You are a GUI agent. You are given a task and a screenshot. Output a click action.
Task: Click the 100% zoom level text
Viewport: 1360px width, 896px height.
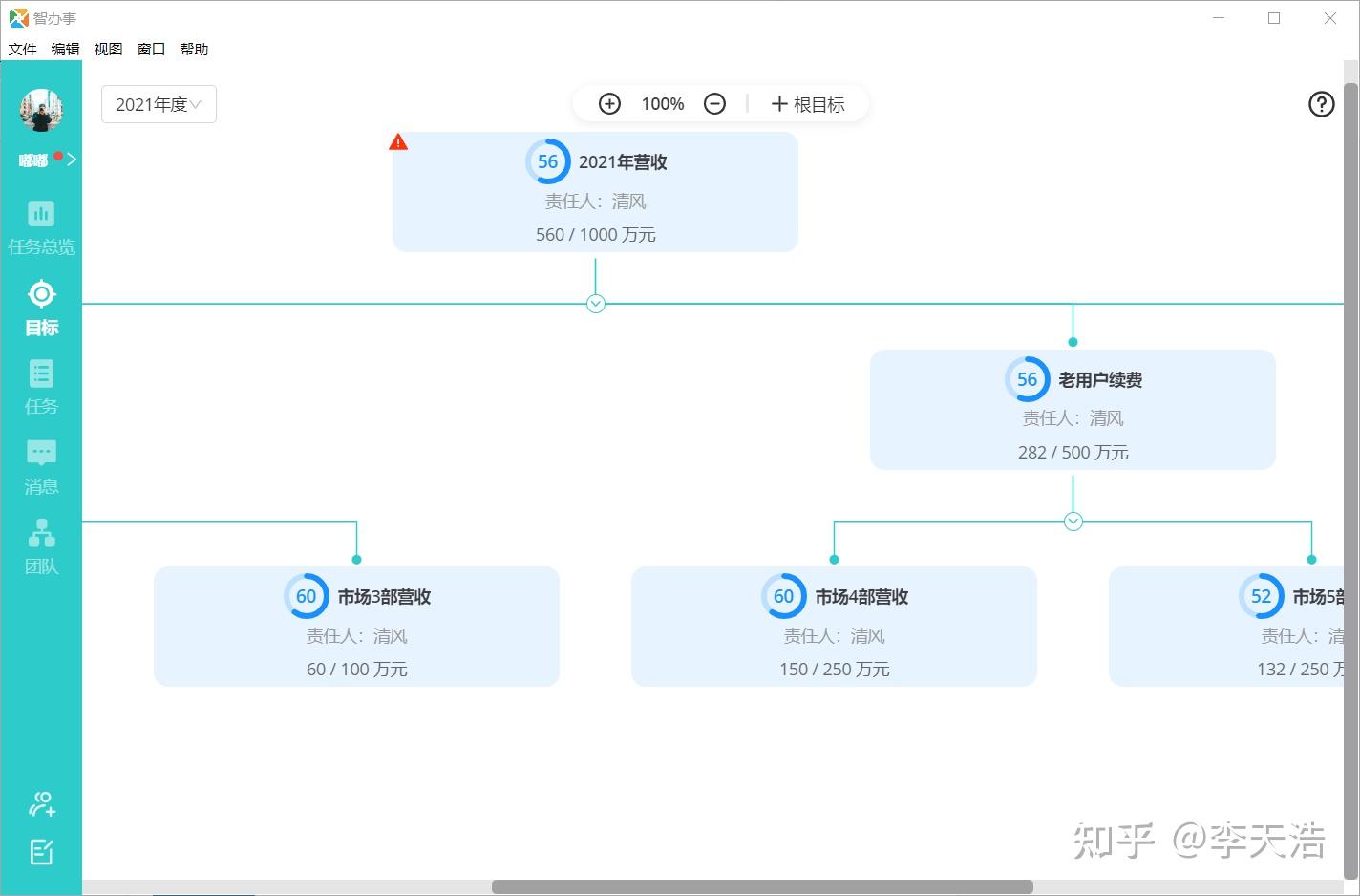tap(663, 104)
